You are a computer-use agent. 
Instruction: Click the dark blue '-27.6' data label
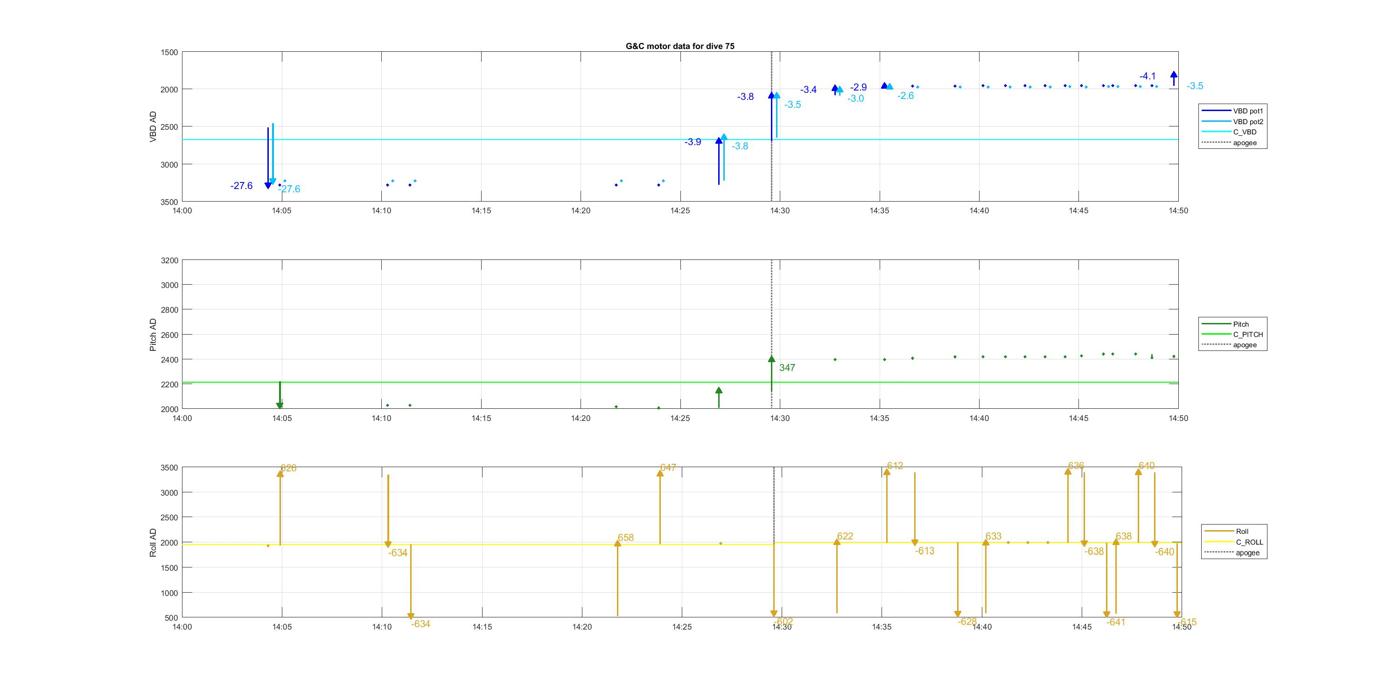pos(241,186)
